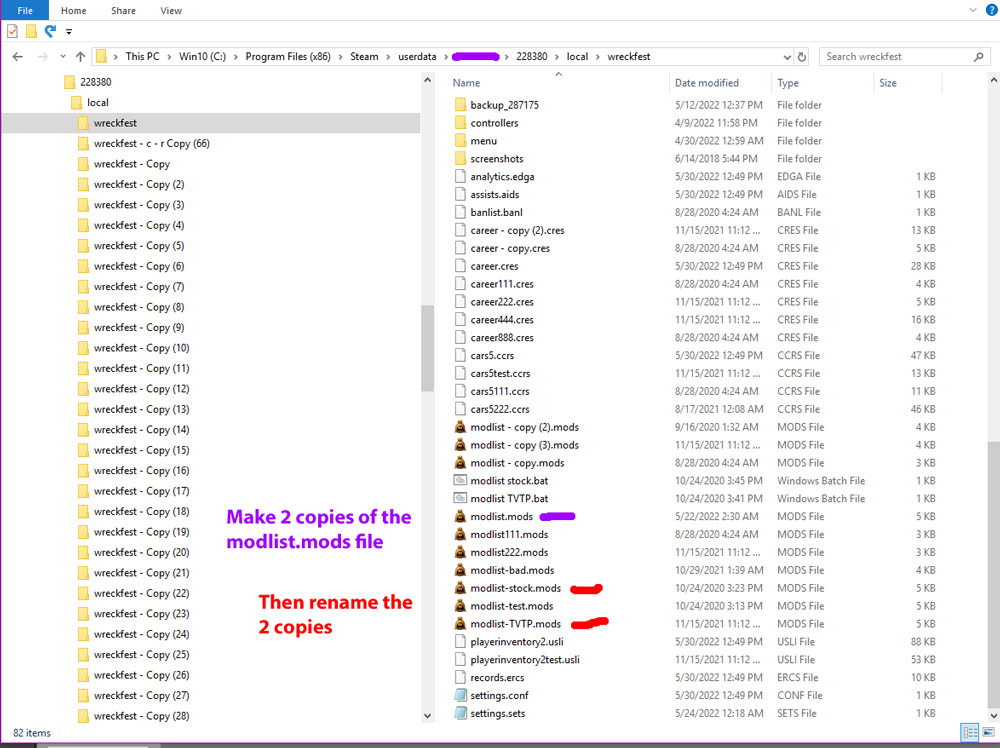Click the 228380 breadcrumb in address bar
Image resolution: width=1000 pixels, height=748 pixels.
pos(532,57)
